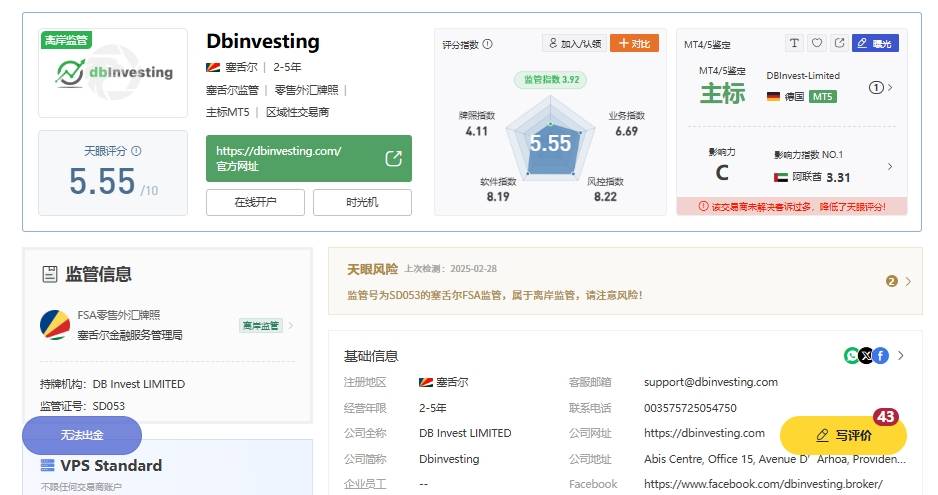Click 影响力指数 NO.1 text
Screen dimensions: 938x495
808,154
